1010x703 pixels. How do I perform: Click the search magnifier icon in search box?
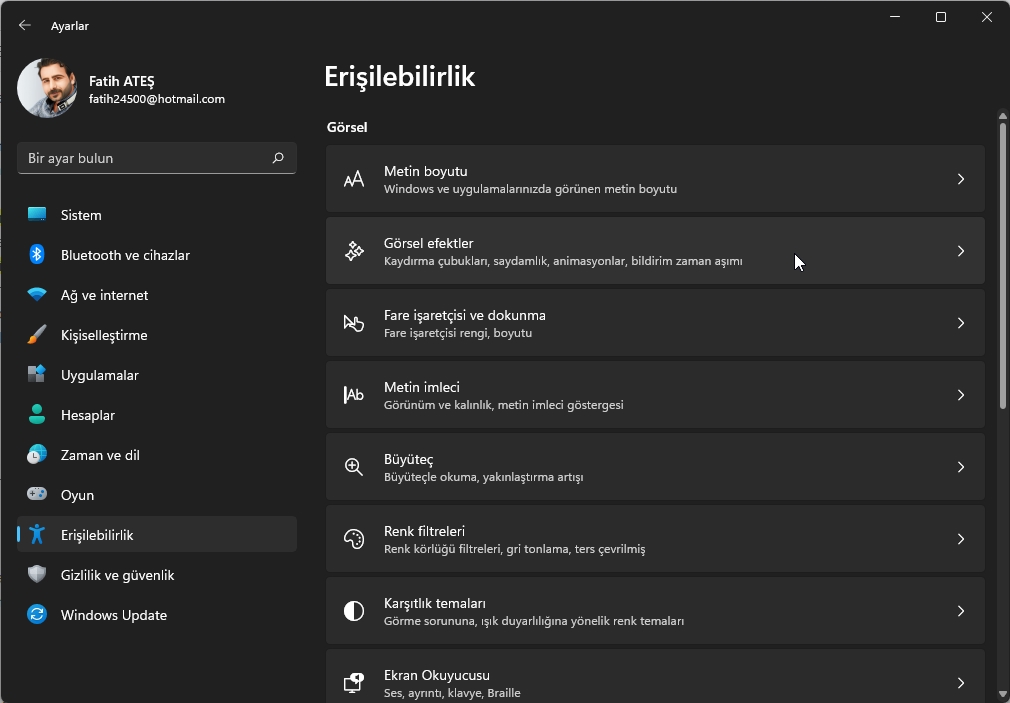(278, 158)
